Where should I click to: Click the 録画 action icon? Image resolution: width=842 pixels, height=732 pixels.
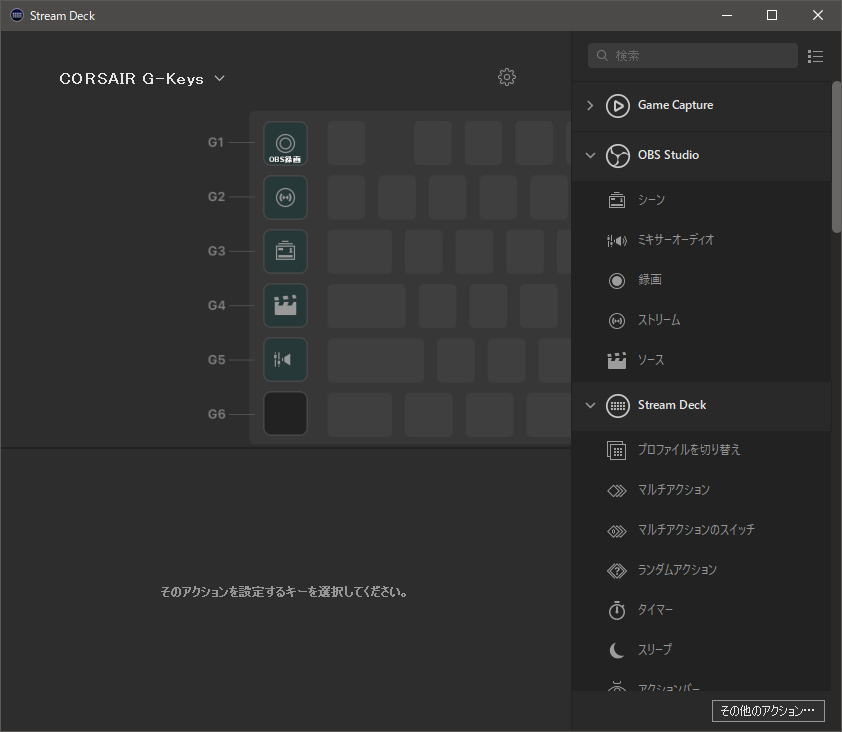pos(617,280)
